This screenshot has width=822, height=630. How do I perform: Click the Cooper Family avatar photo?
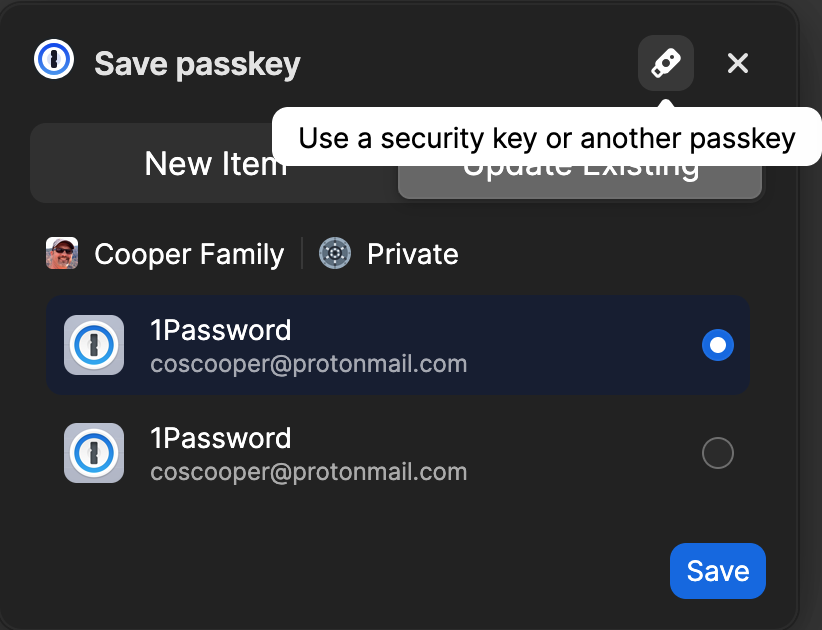62,254
